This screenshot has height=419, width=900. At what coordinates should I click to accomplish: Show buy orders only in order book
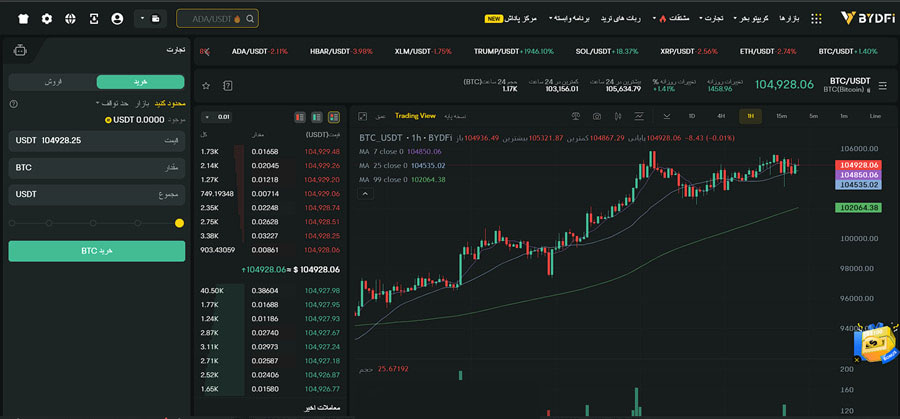pyautogui.click(x=317, y=117)
